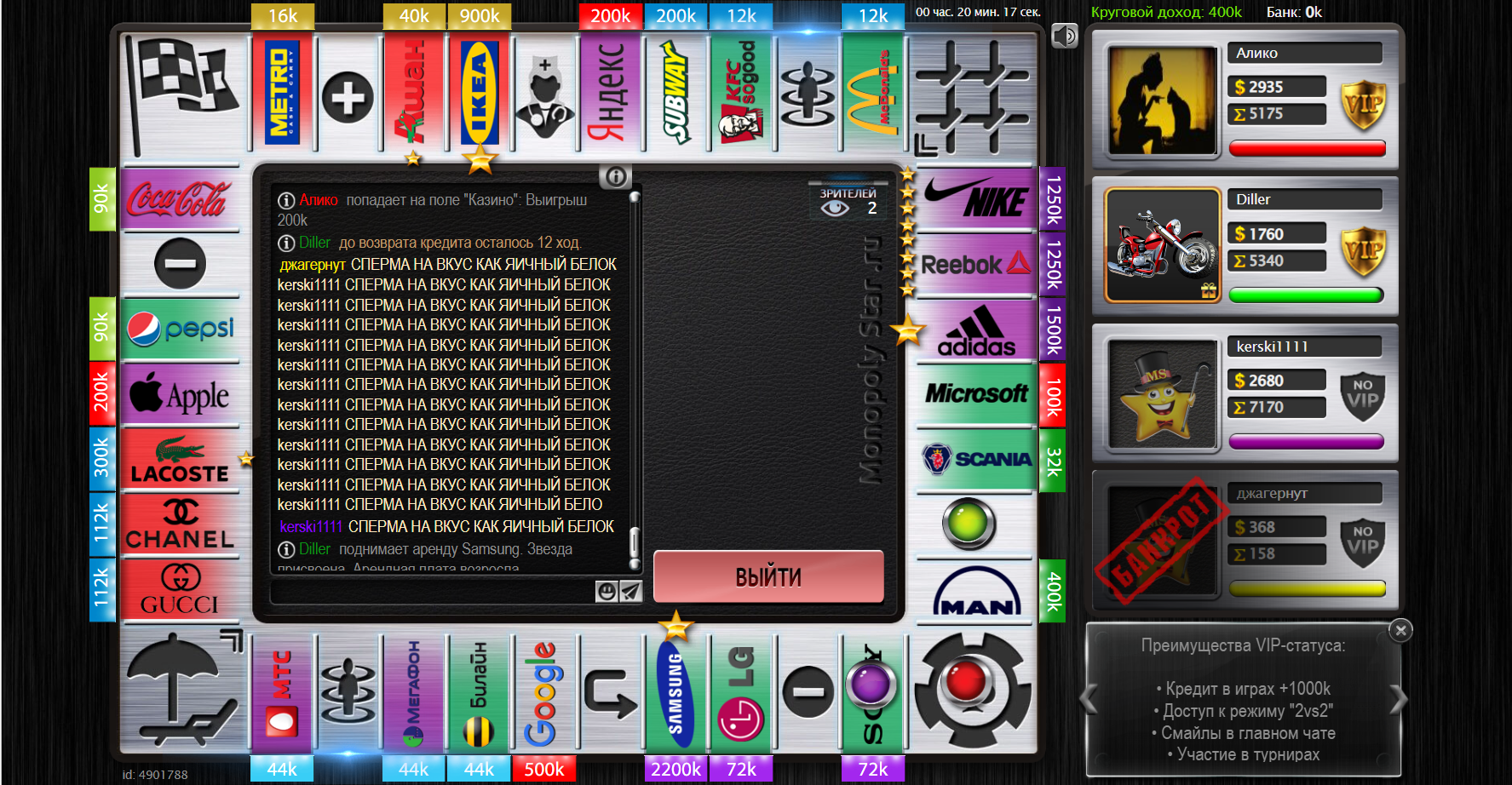
Task: Show previous VIP advantages slide
Action: [1089, 700]
